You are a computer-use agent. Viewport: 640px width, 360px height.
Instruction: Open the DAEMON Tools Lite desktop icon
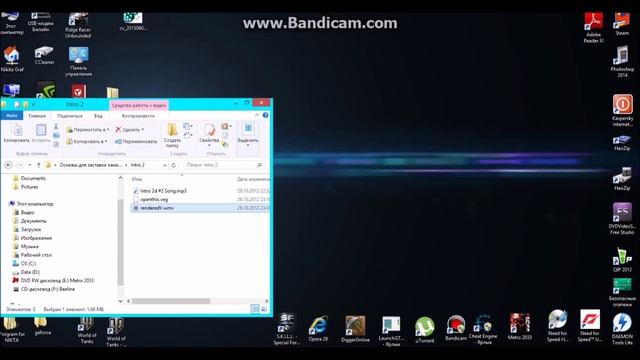622,329
